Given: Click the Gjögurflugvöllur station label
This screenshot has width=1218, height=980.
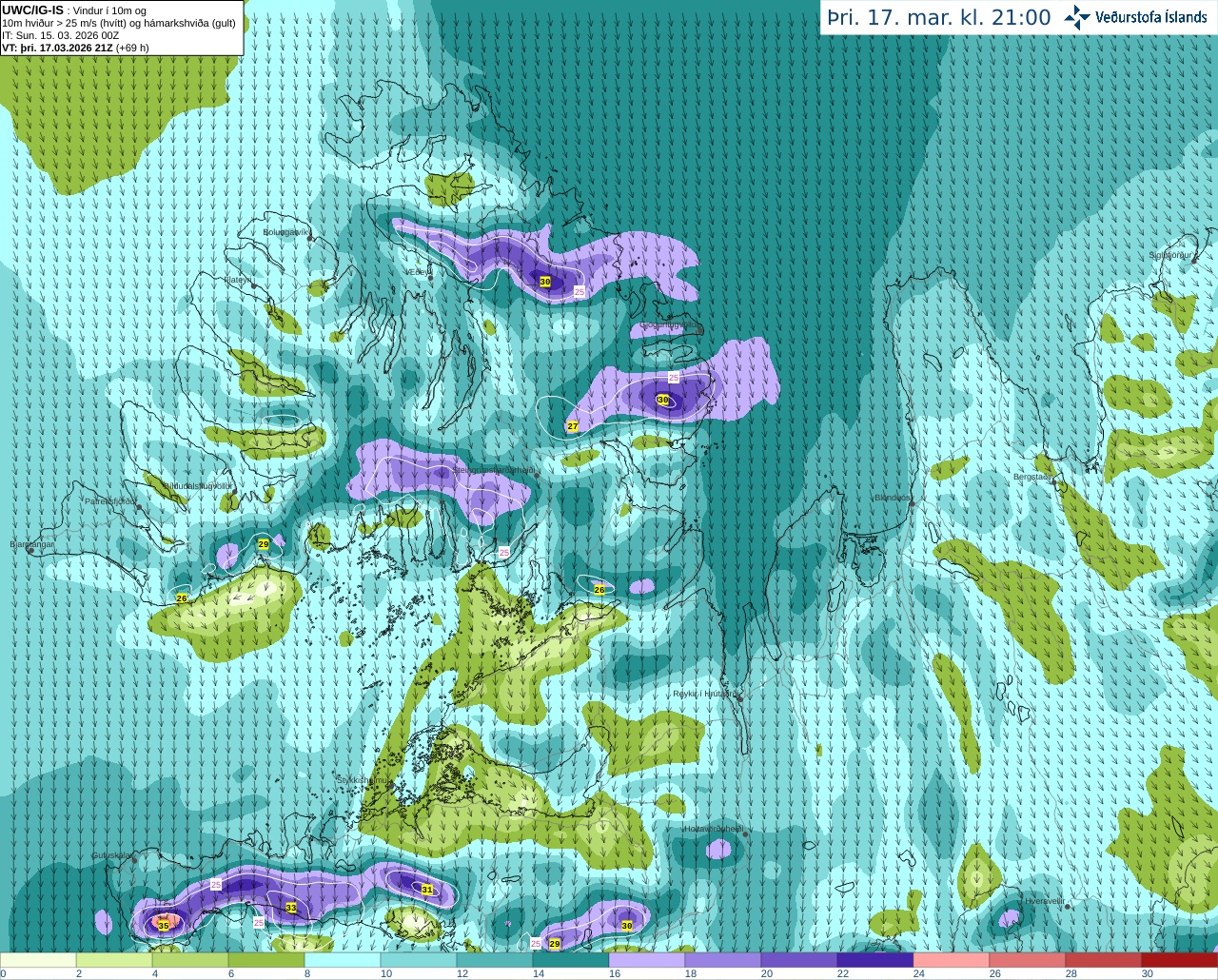Looking at the screenshot, I should click(x=670, y=325).
